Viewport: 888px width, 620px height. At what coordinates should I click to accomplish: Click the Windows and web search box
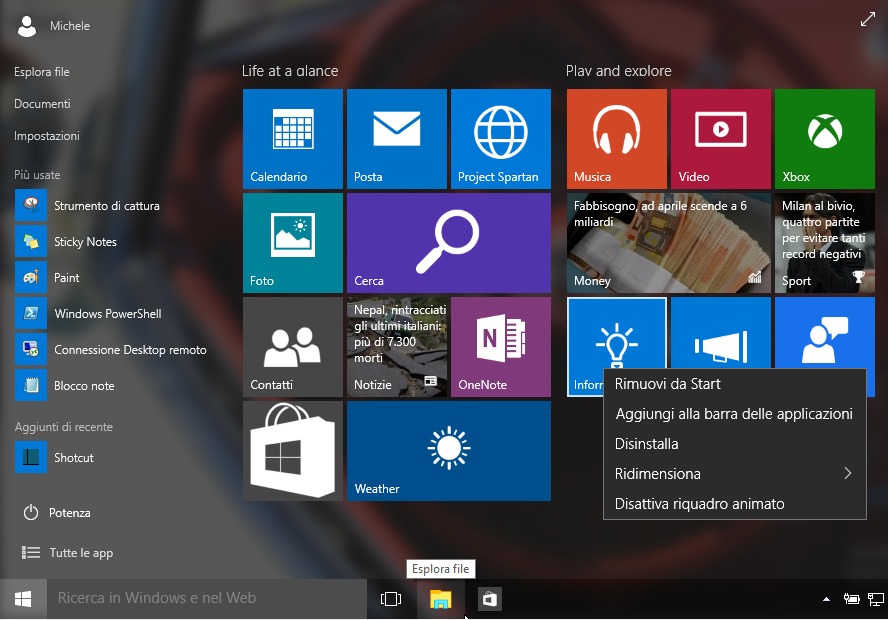(x=206, y=599)
